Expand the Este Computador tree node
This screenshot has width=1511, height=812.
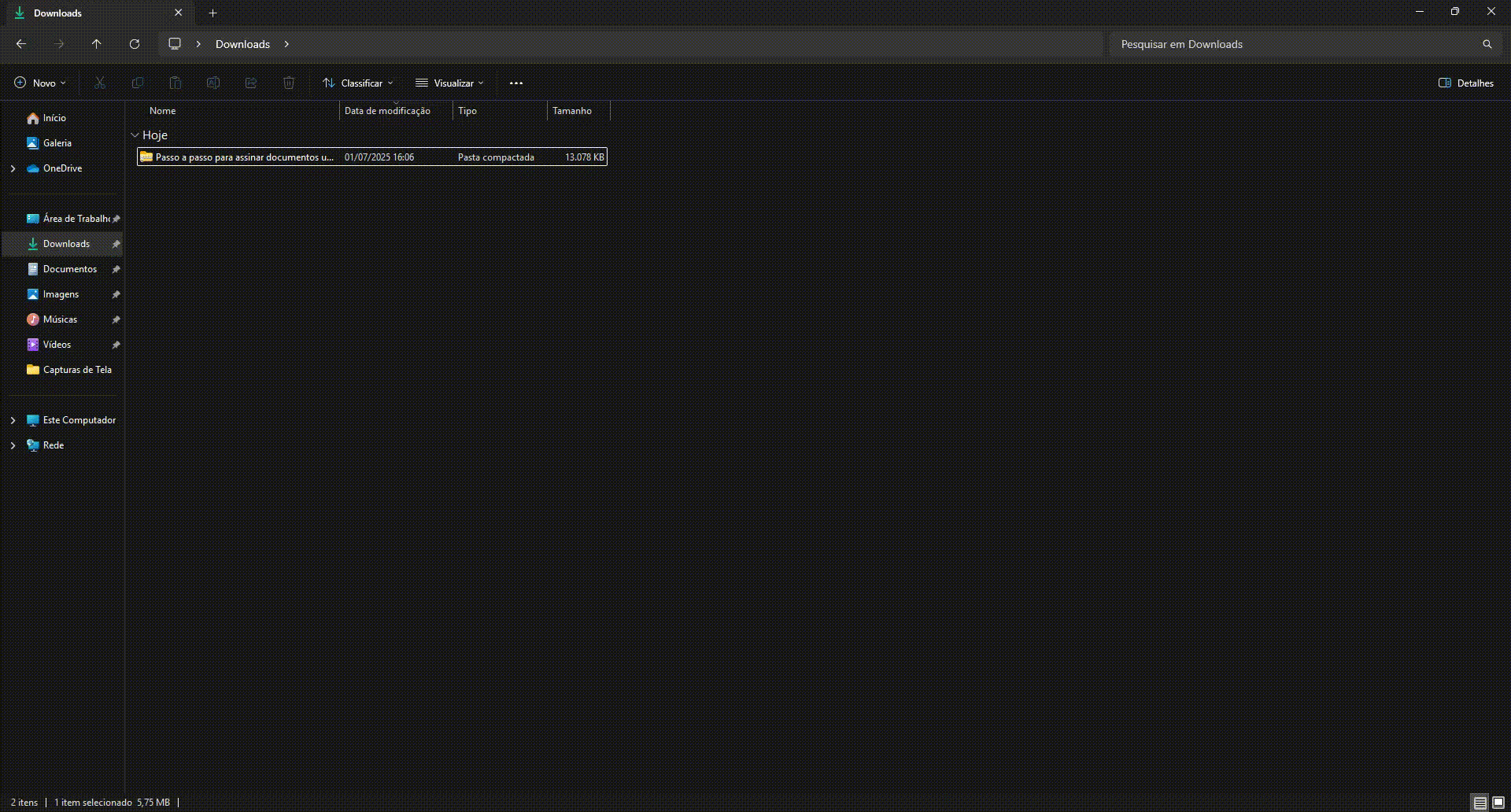[x=13, y=420]
